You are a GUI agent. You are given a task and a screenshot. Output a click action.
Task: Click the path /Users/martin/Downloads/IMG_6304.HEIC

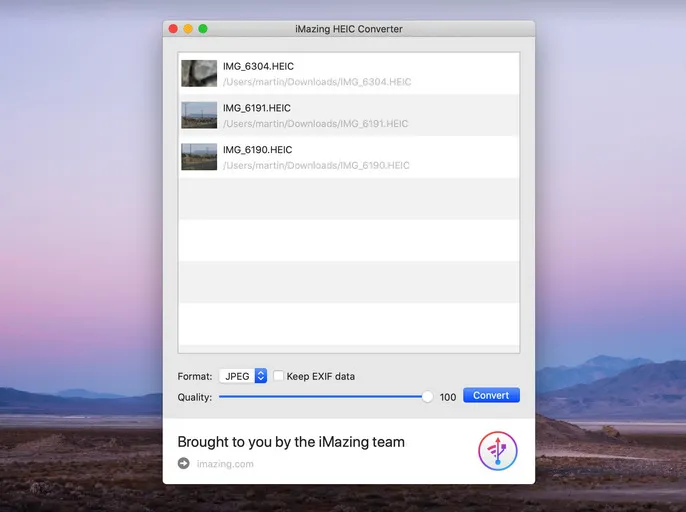pyautogui.click(x=317, y=82)
